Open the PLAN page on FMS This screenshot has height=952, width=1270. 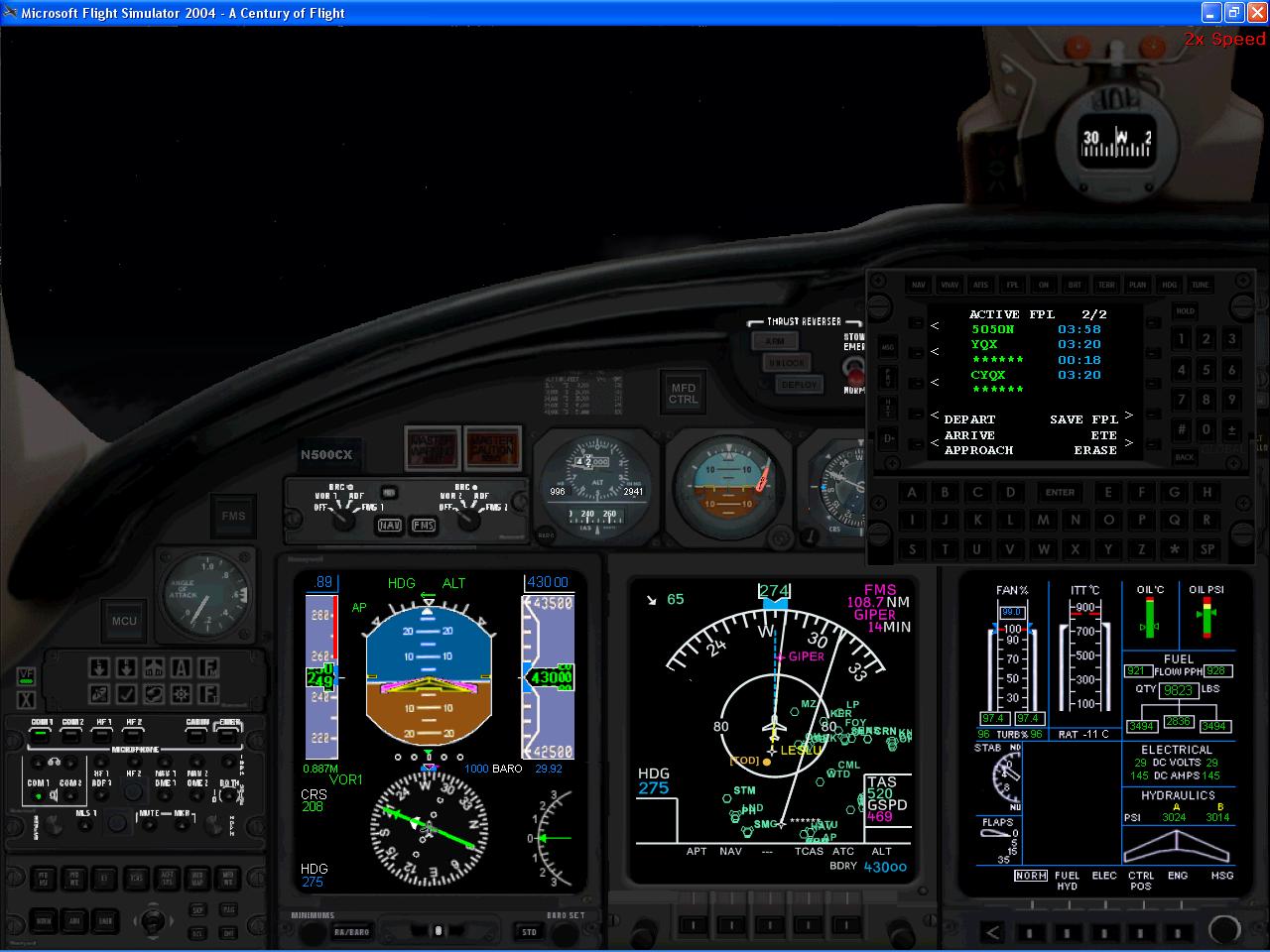coord(1137,285)
